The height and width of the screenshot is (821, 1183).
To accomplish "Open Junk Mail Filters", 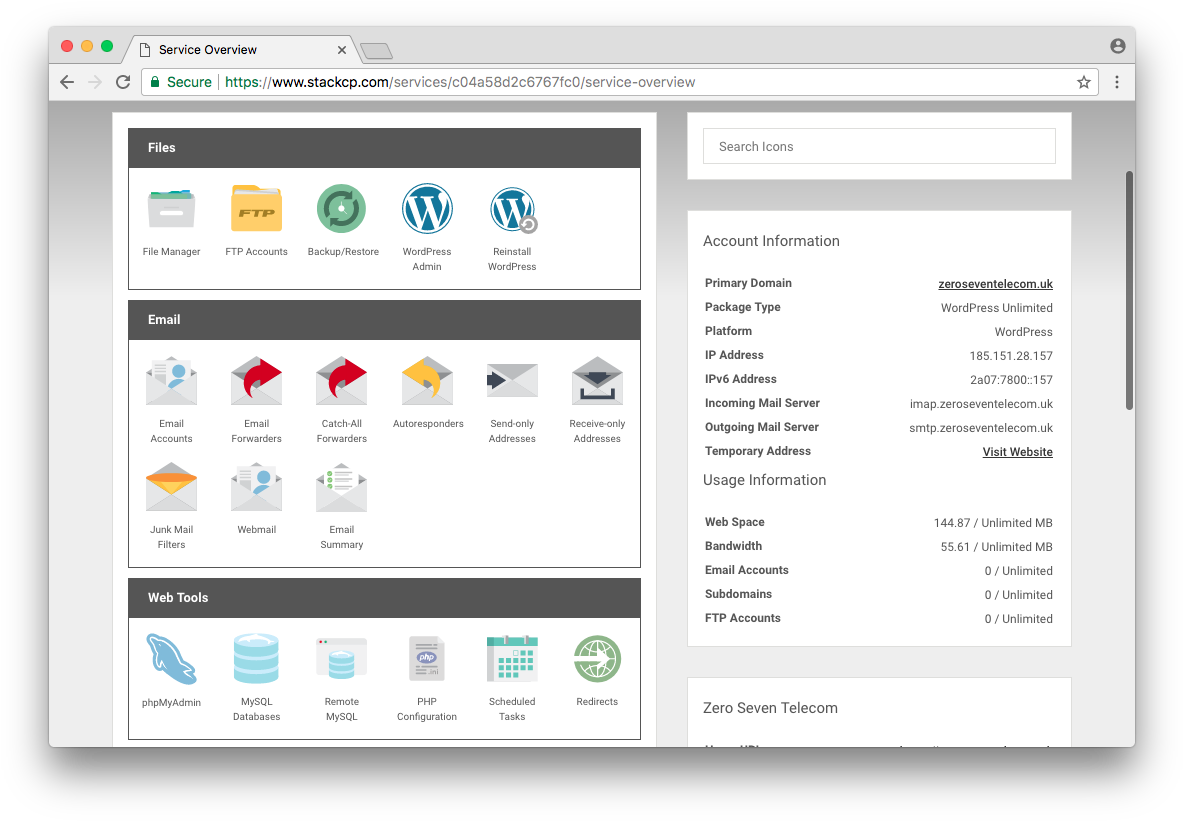I will 171,487.
